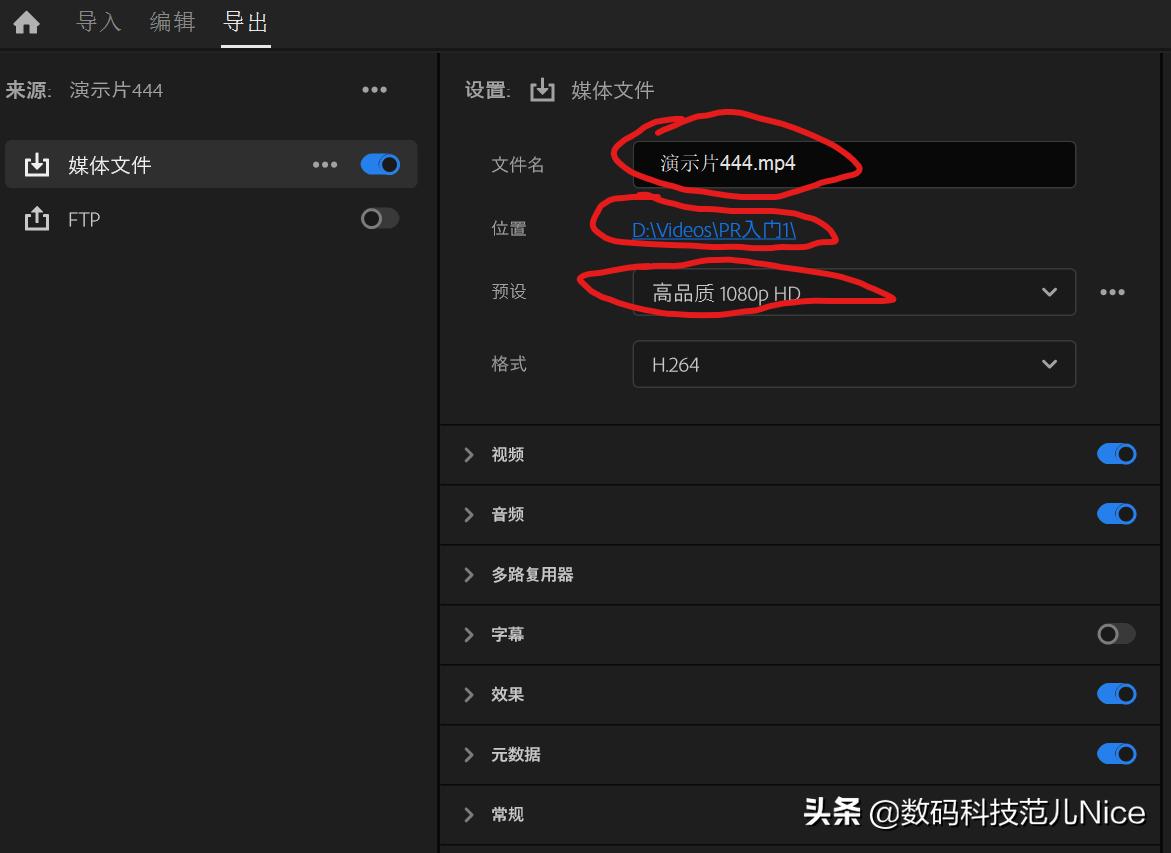Viewport: 1171px width, 853px height.
Task: Open the 媒体文件 ellipsis options in sidebar
Action: point(324,164)
